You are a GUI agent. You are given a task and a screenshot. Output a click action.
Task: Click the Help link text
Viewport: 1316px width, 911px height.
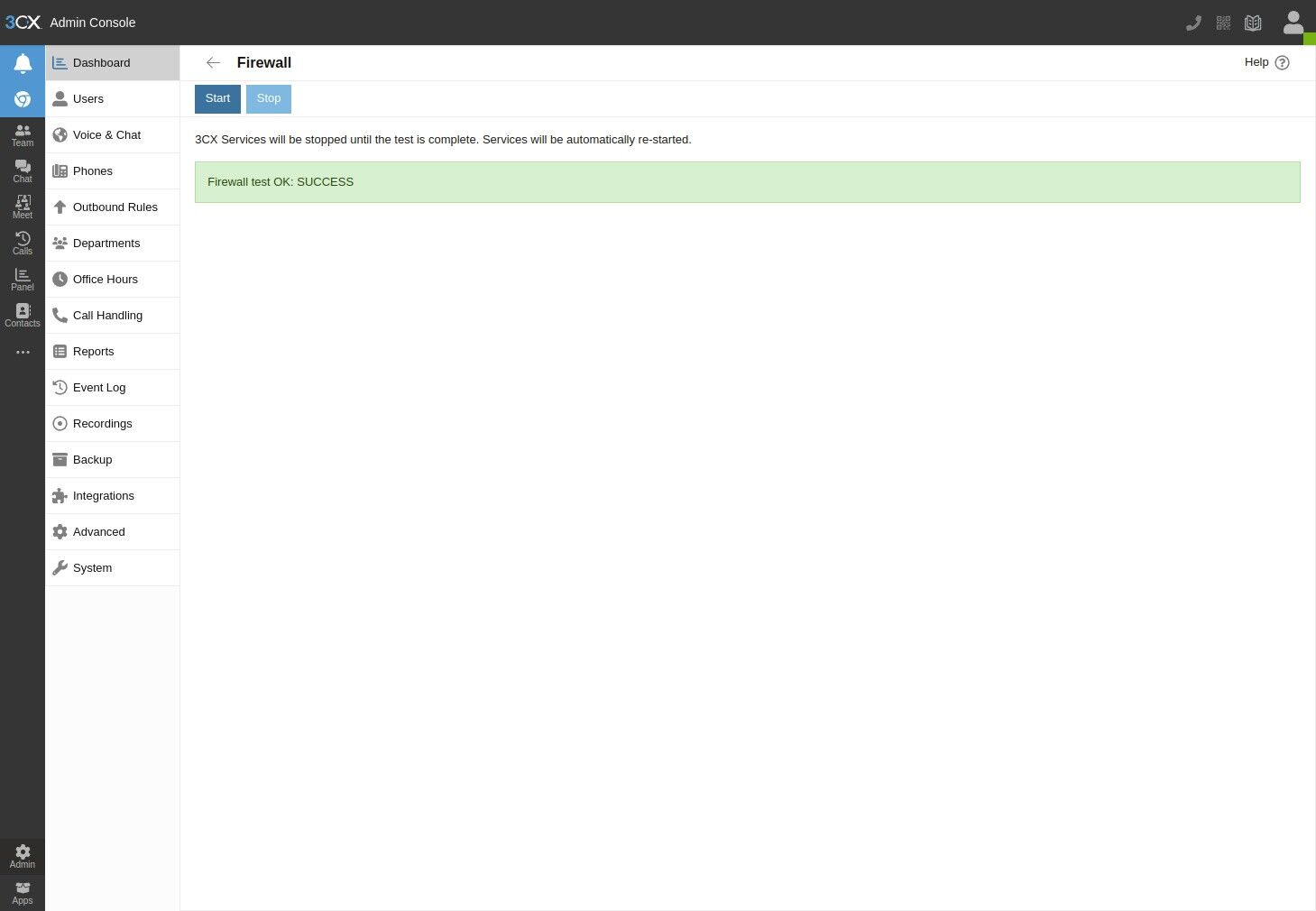point(1256,62)
